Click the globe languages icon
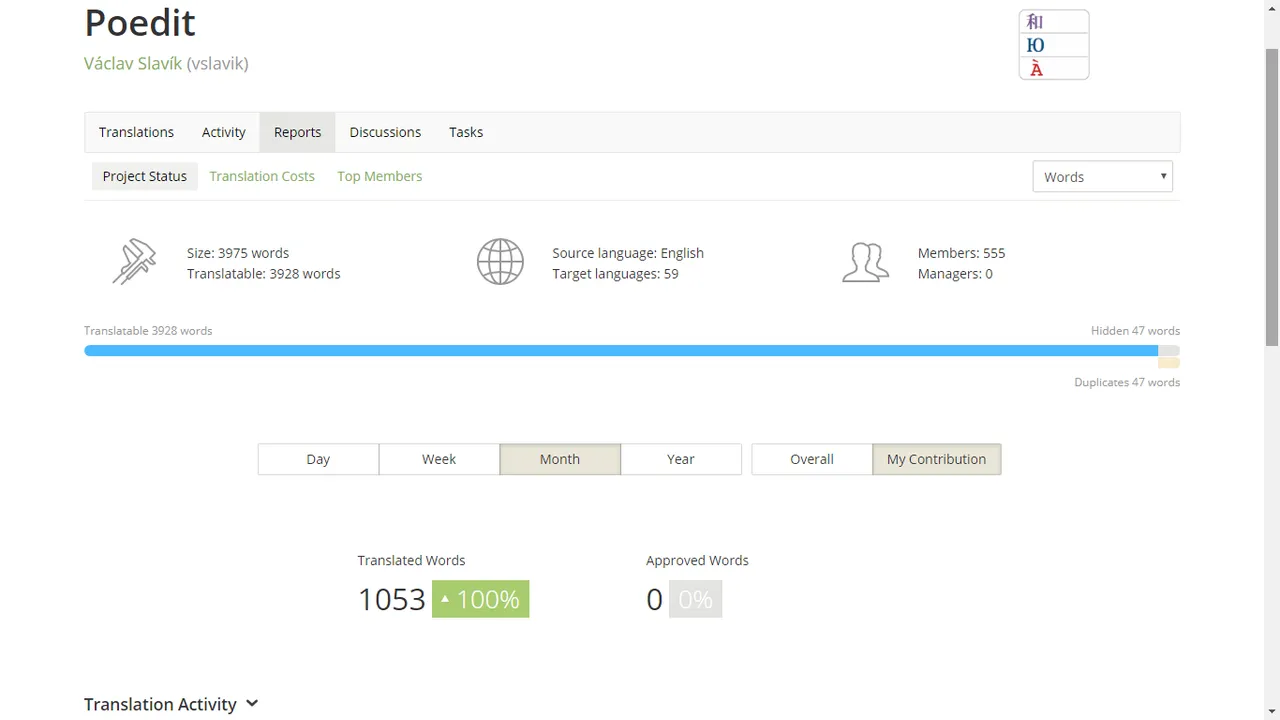Image resolution: width=1280 pixels, height=720 pixels. [x=500, y=262]
